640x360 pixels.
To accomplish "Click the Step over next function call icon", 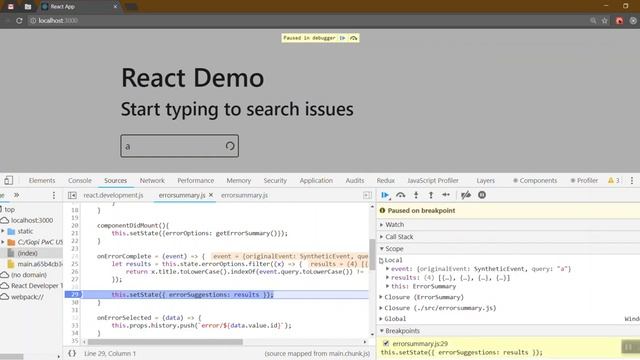I will pos(400,195).
